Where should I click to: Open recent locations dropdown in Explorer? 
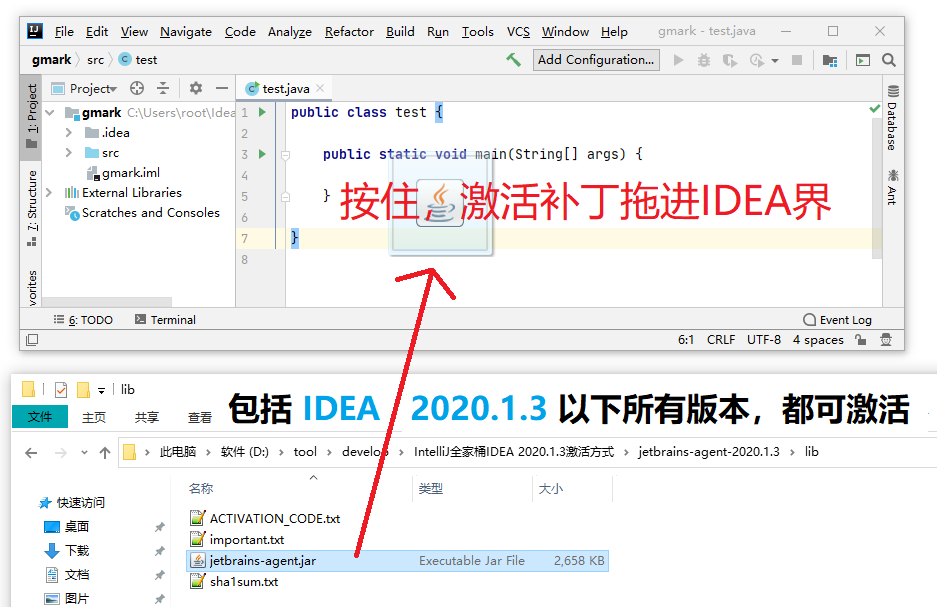[84, 453]
